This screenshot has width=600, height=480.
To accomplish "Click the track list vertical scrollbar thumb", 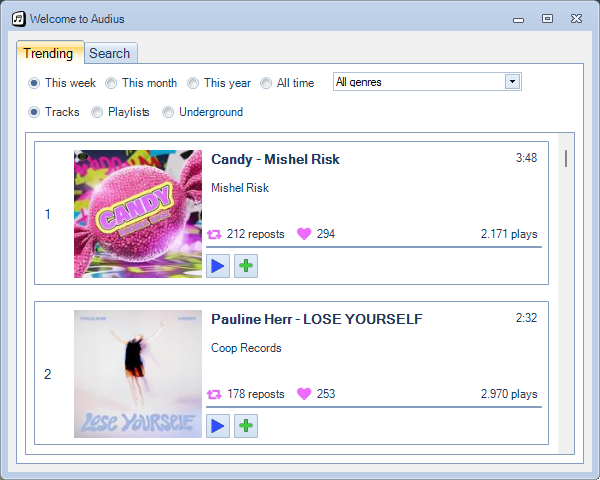I will point(566,158).
